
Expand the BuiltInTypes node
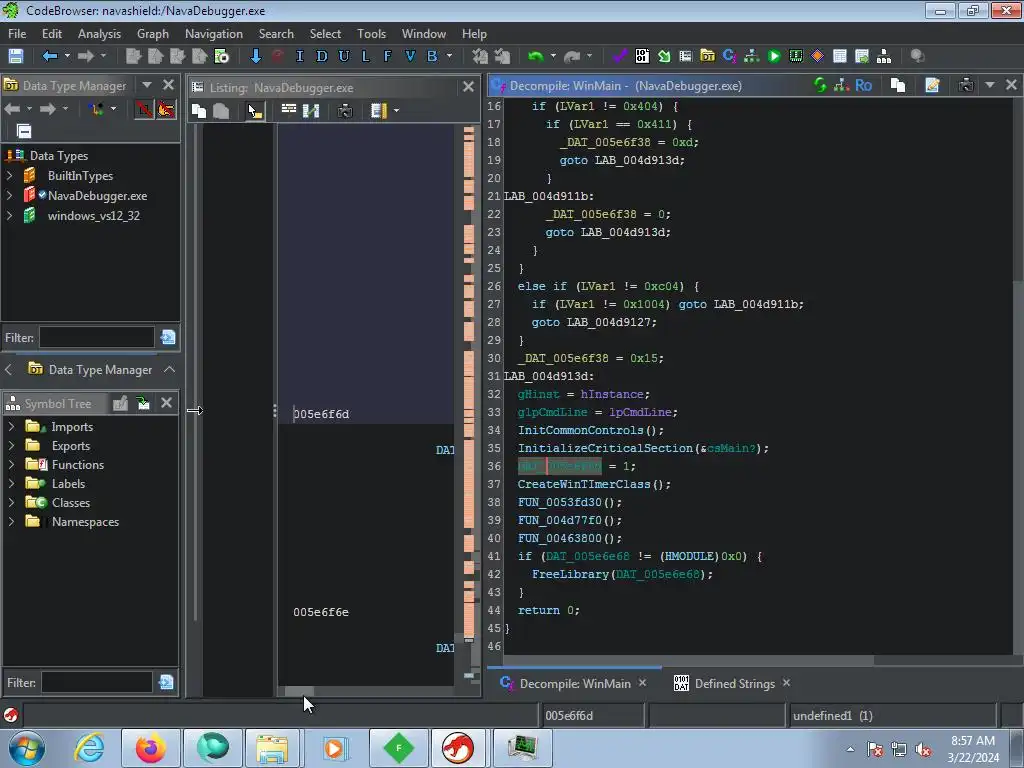click(9, 176)
